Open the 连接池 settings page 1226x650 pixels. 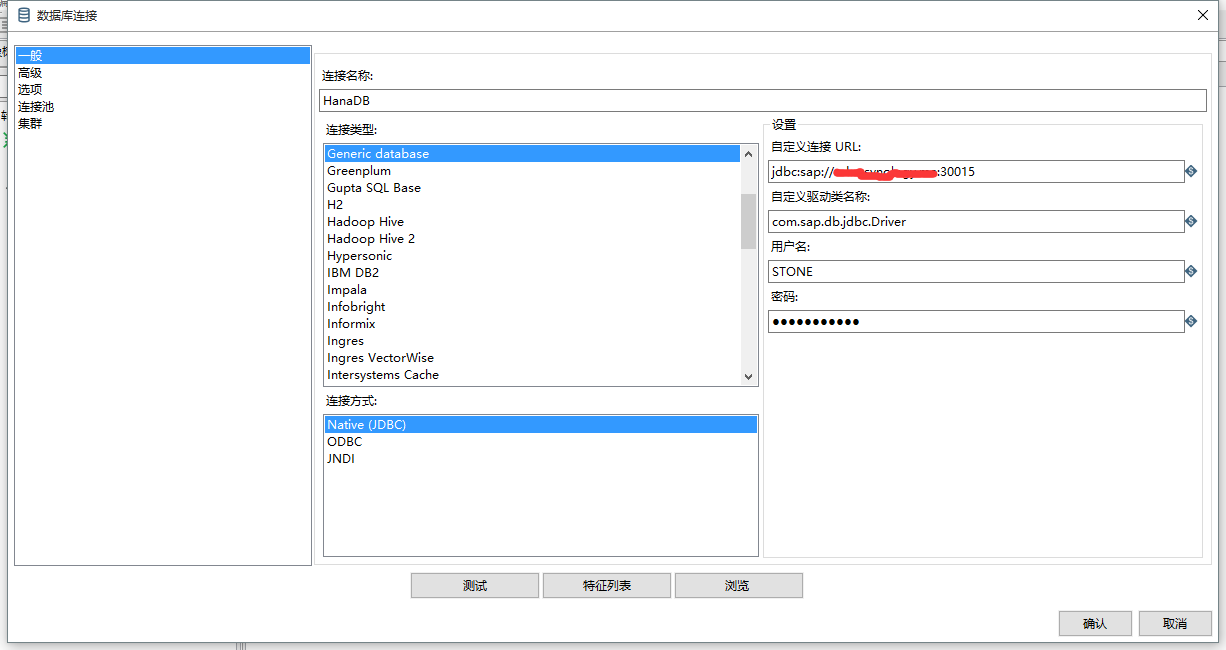coord(163,107)
